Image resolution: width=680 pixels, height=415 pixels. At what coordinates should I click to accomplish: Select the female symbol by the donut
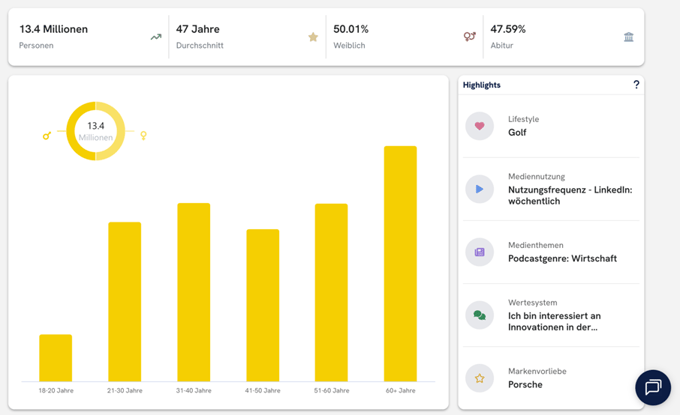tap(144, 135)
